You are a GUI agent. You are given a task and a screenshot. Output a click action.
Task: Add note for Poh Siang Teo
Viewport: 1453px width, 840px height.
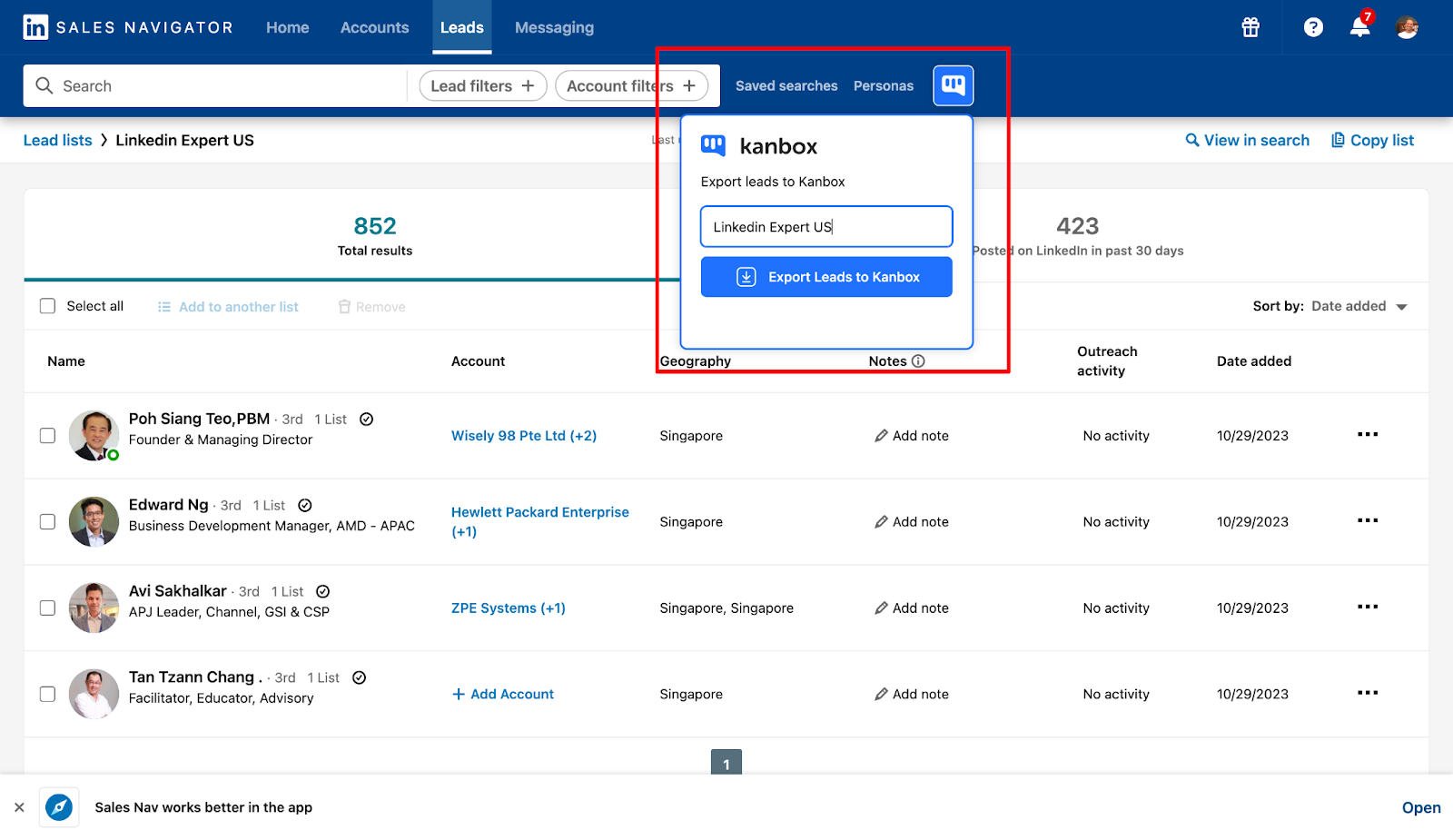click(912, 435)
